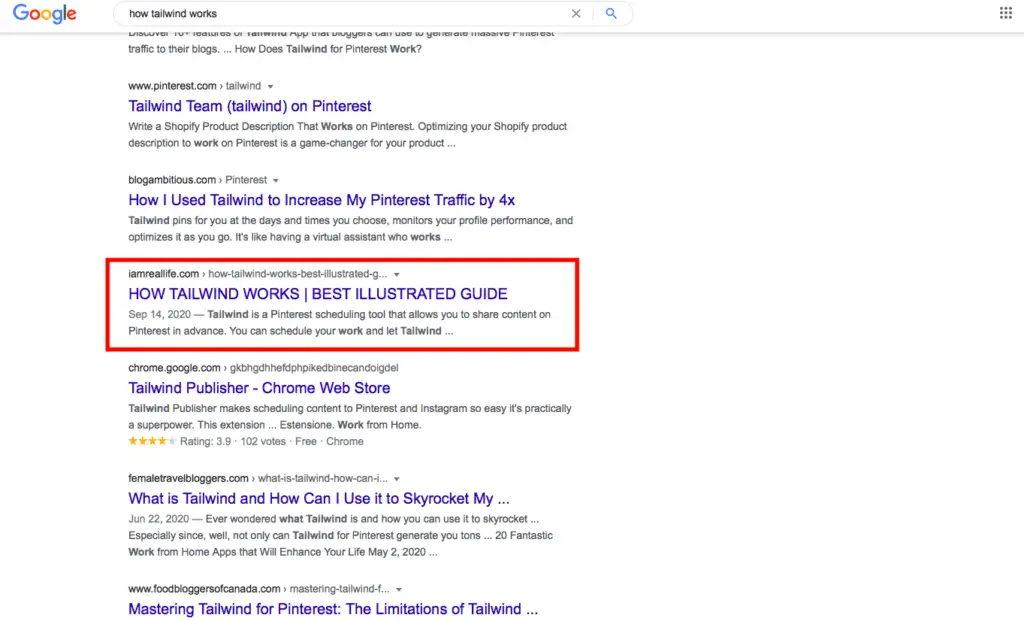
Task: Click star rating of Tailwind Publisher result
Action: pyautogui.click(x=152, y=441)
